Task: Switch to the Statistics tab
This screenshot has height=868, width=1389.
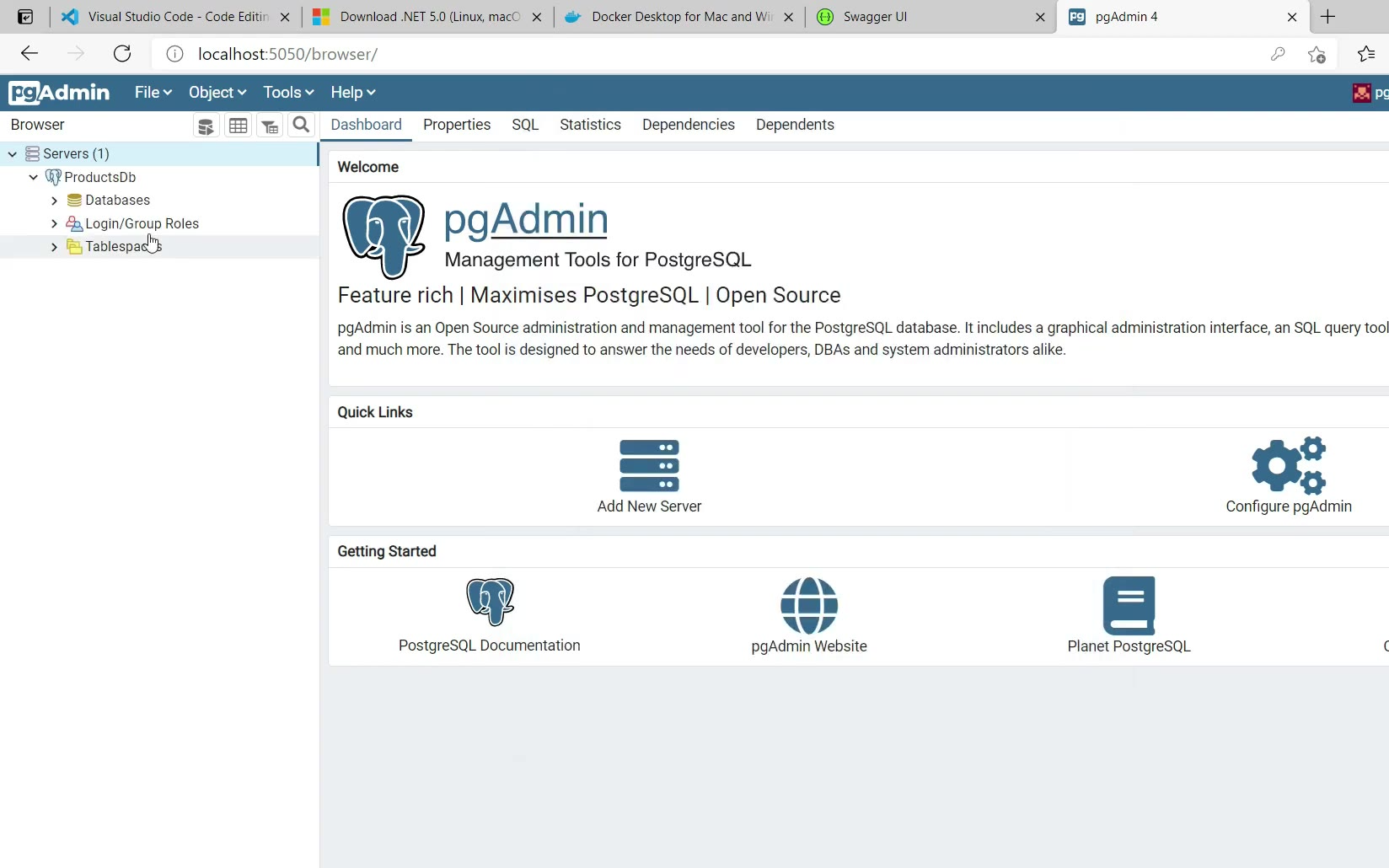Action: 590,125
